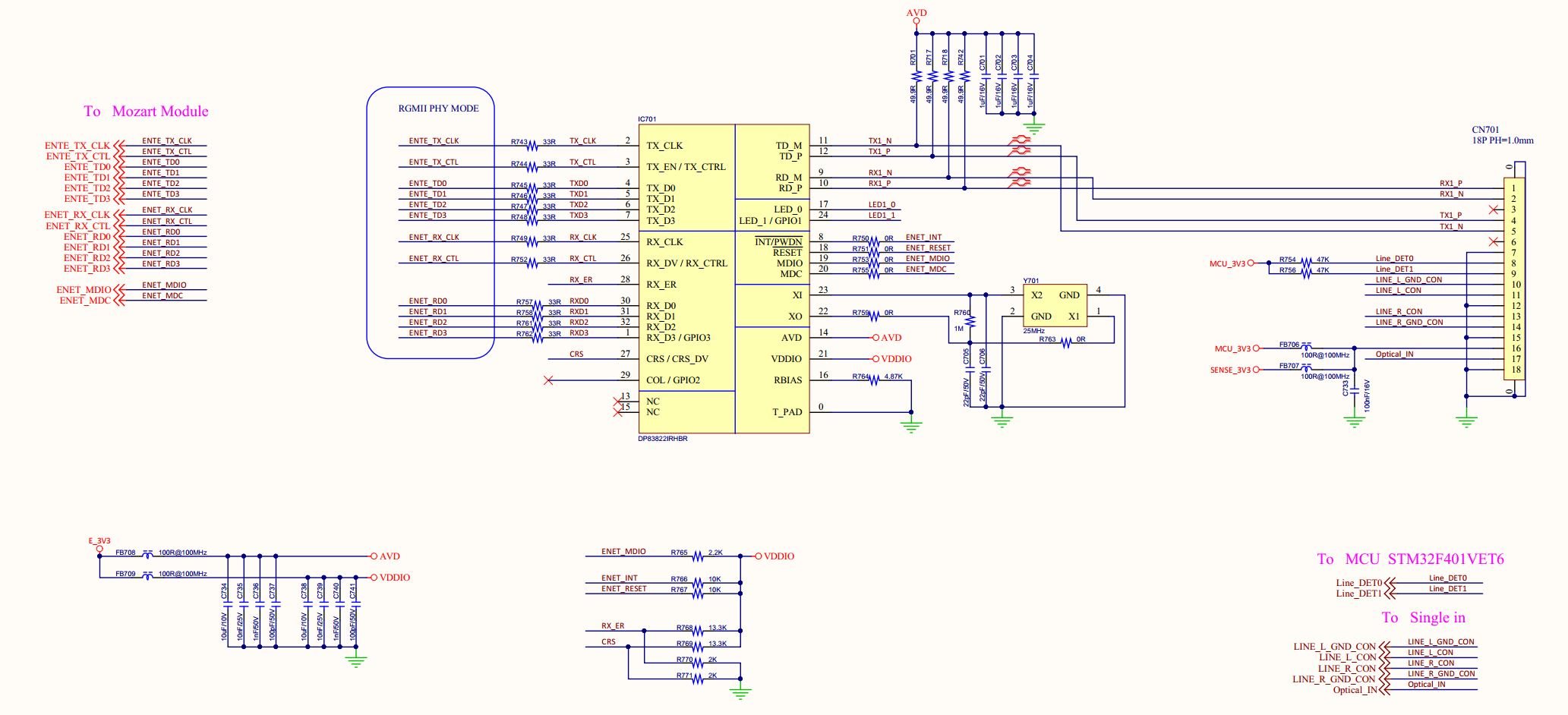Select the RX_ER net label left of resistor R768

(x=613, y=626)
